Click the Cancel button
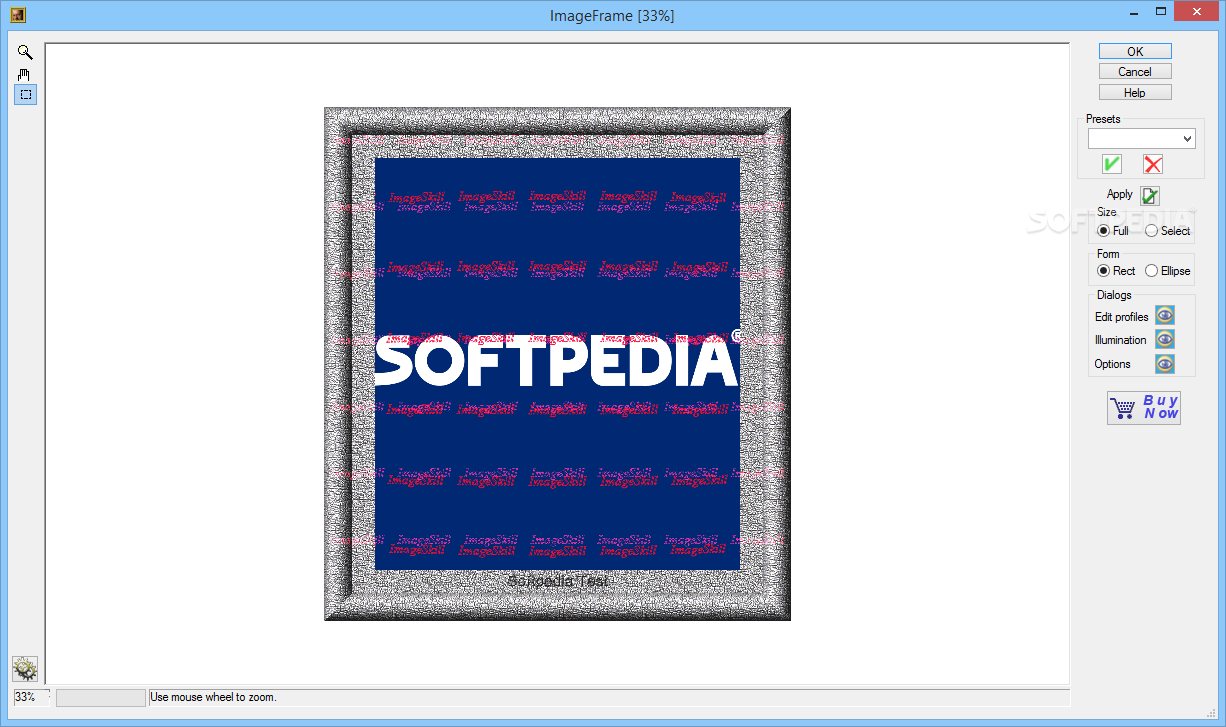 point(1135,72)
